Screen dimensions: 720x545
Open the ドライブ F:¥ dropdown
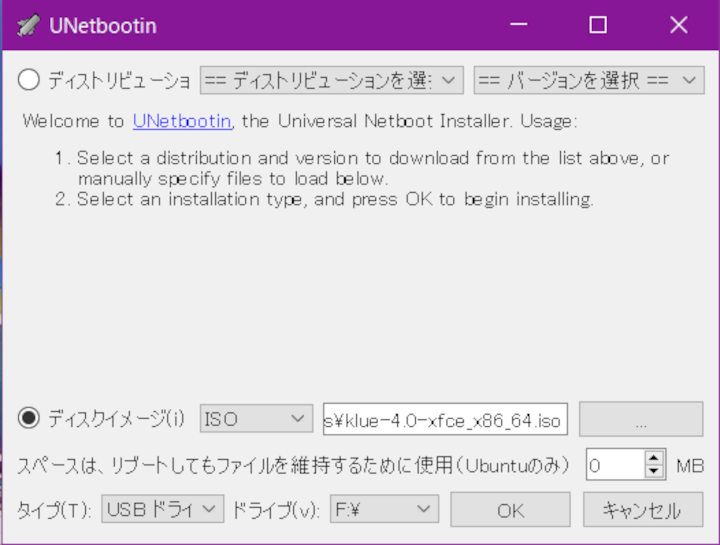click(x=384, y=509)
